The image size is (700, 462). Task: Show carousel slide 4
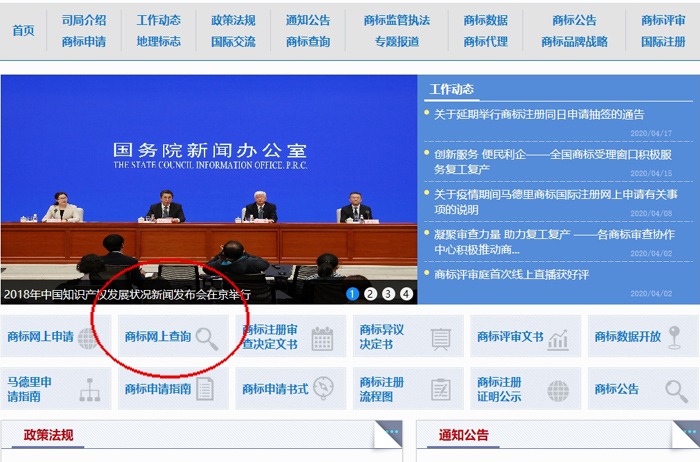[406, 294]
